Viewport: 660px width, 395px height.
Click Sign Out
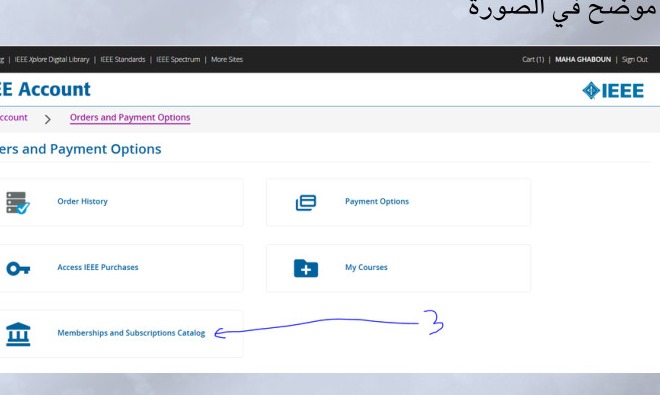[x=635, y=59]
